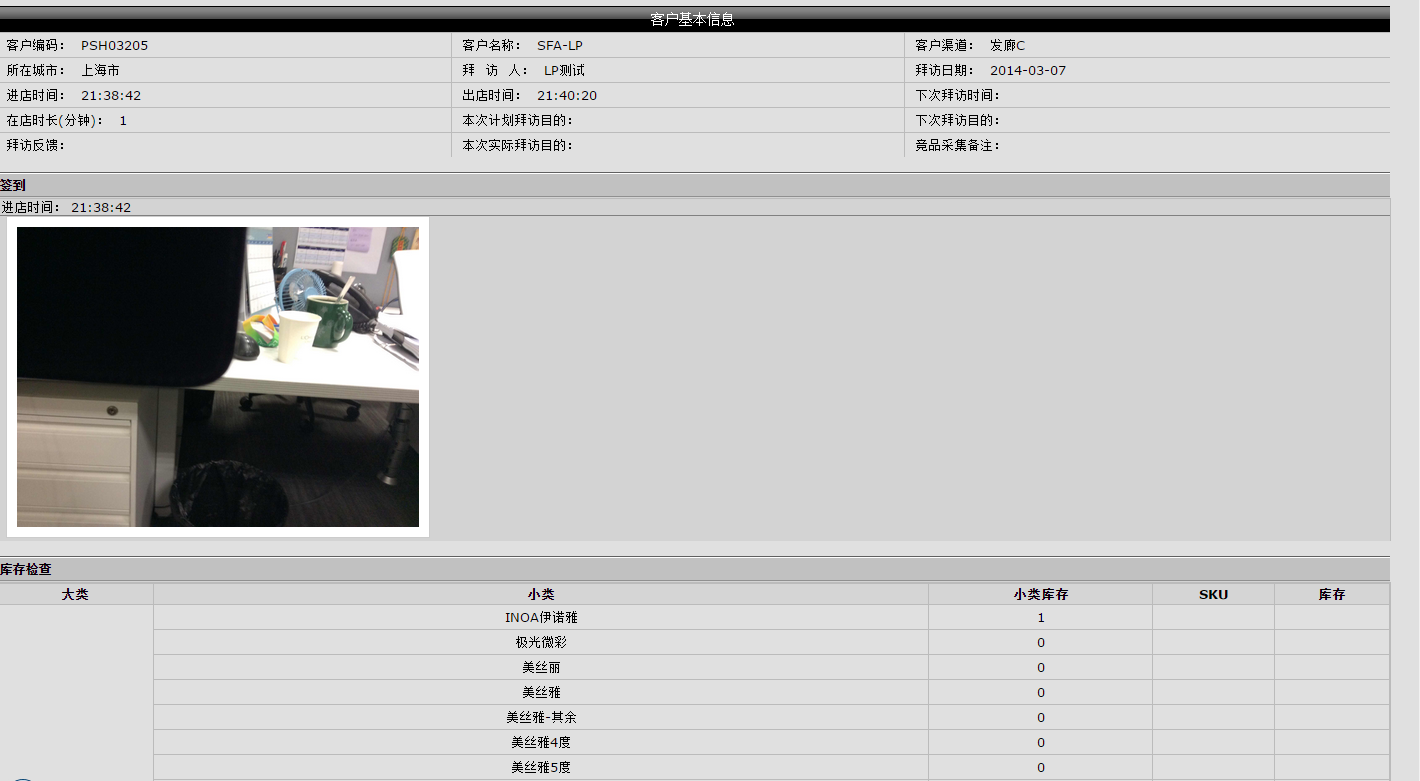Select the 美丝雅4度 subcategory row
The height and width of the screenshot is (781, 1420).
click(541, 743)
